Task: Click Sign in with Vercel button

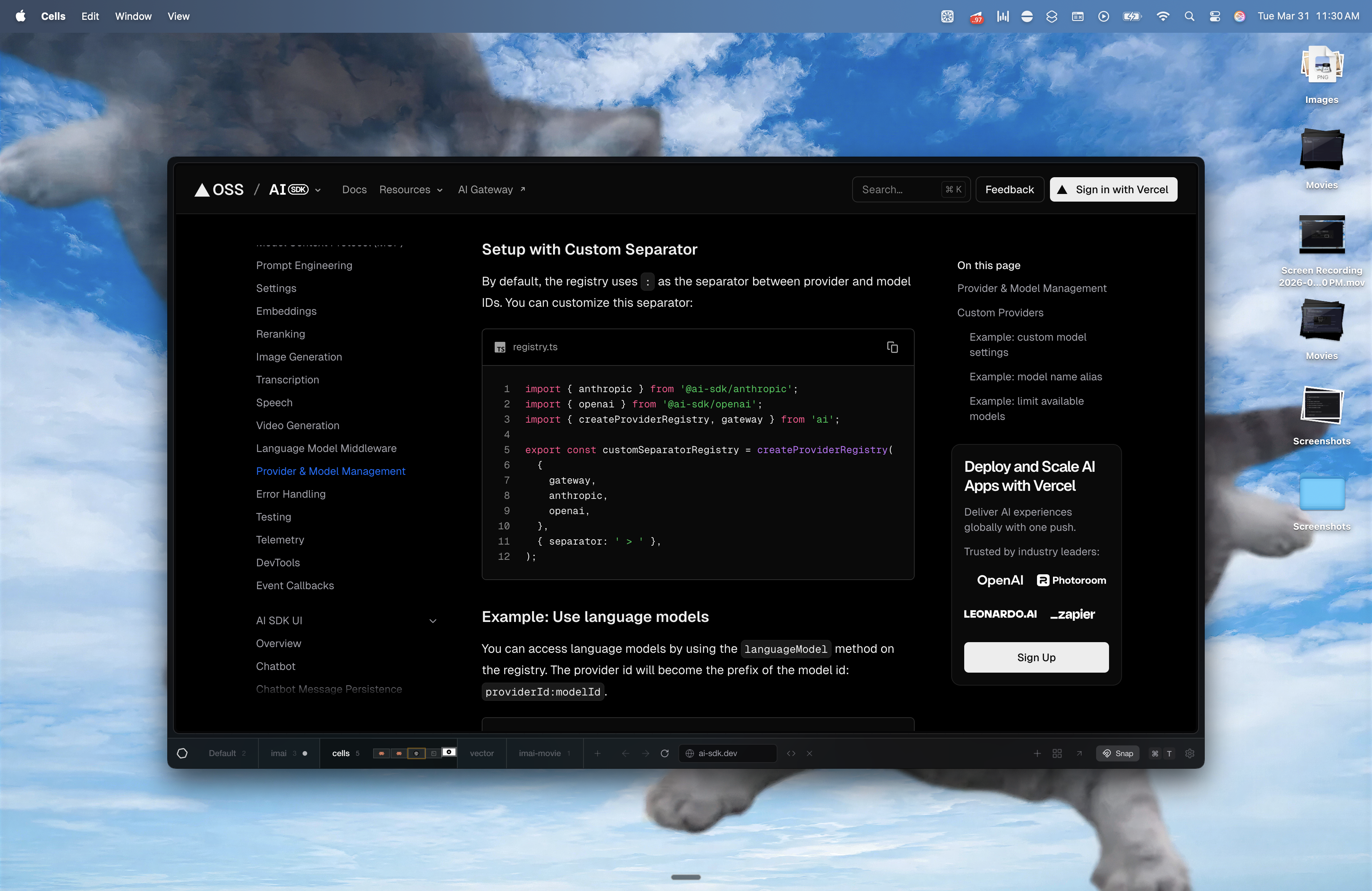Action: pos(1112,190)
